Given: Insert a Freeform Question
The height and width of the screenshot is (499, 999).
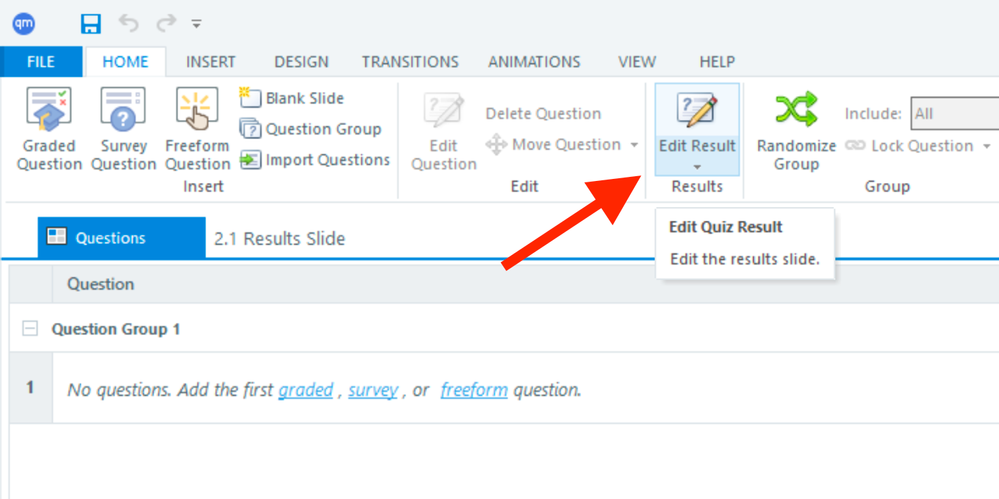Looking at the screenshot, I should click(x=197, y=130).
